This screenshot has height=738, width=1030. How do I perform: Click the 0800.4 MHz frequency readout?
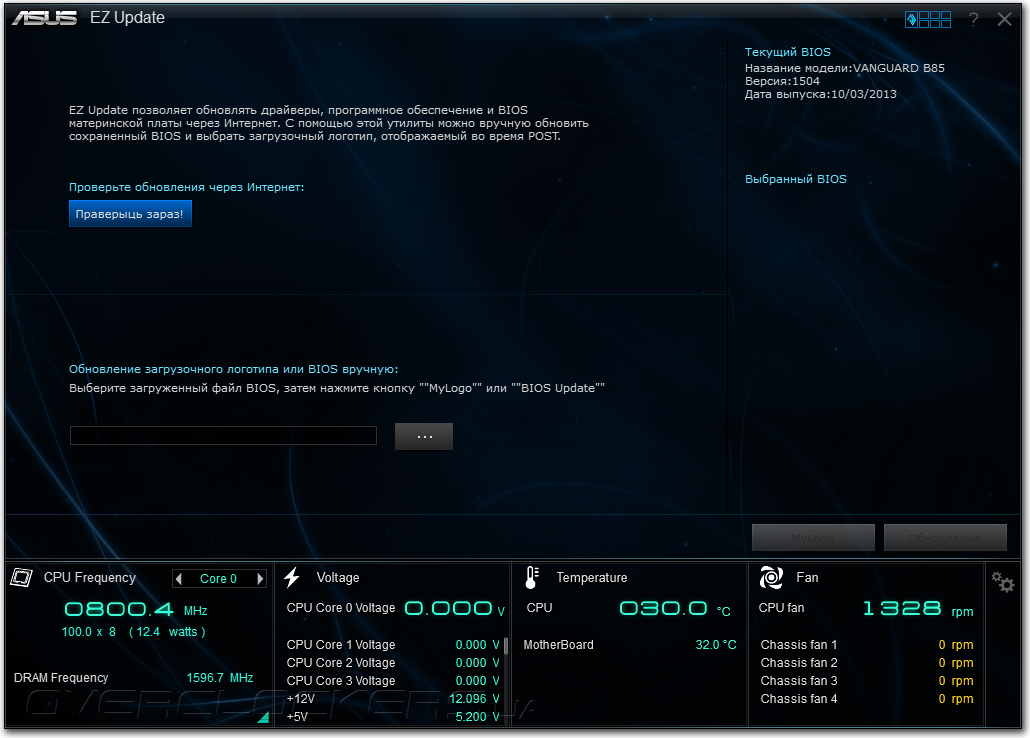[136, 609]
